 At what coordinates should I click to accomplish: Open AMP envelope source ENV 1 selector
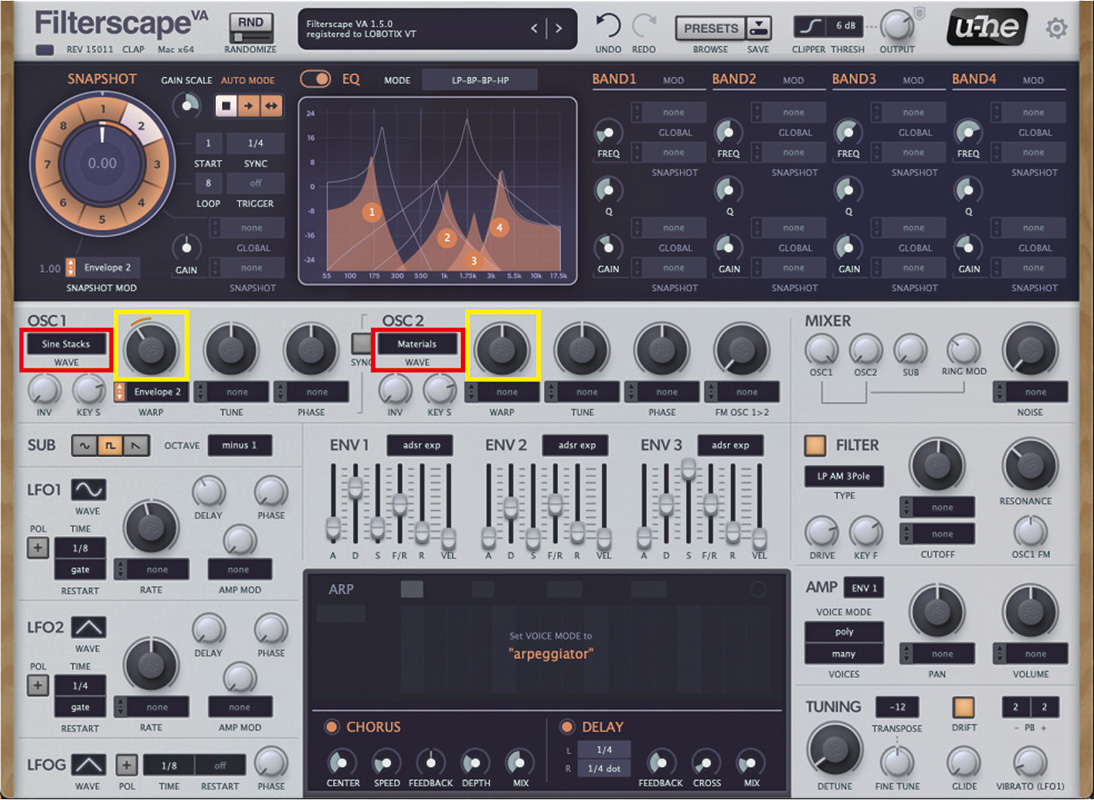click(x=864, y=588)
